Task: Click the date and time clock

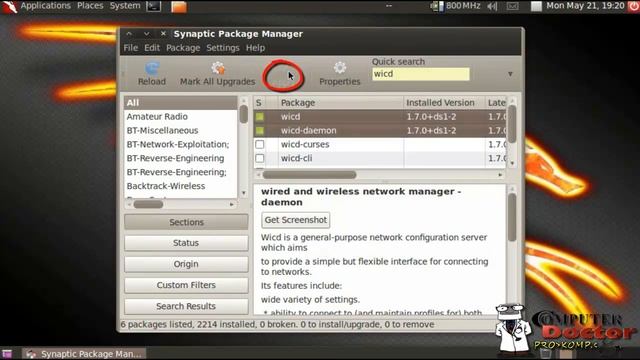Action: point(585,6)
